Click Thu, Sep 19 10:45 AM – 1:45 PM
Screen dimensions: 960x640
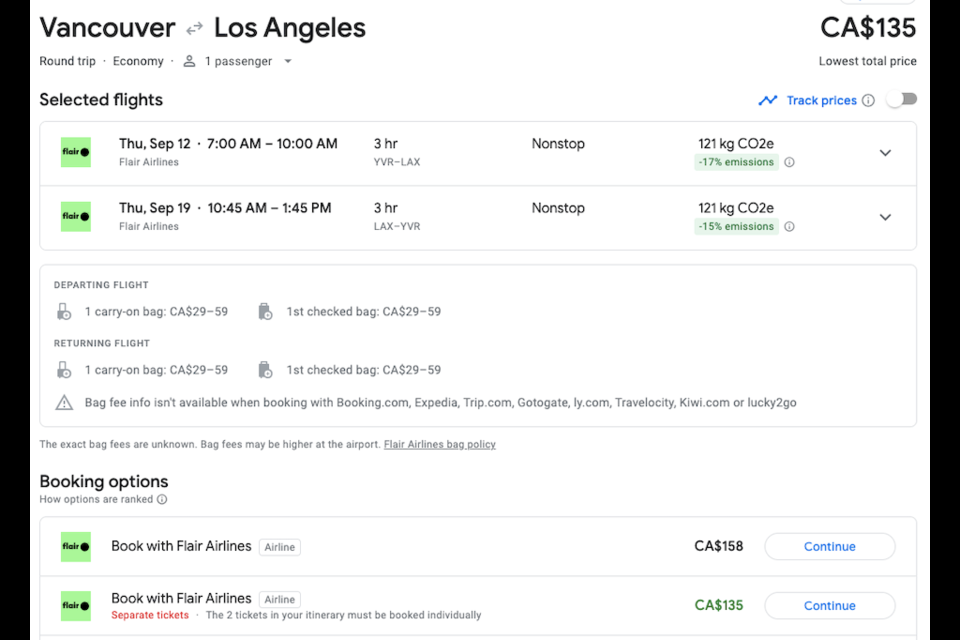pos(225,208)
